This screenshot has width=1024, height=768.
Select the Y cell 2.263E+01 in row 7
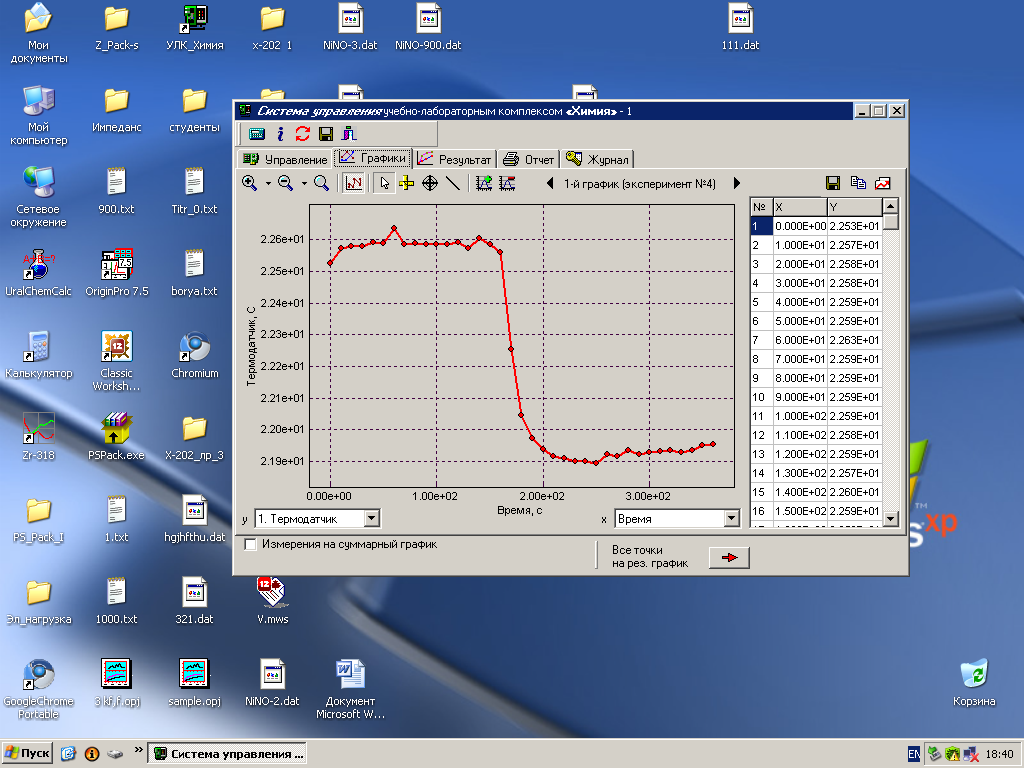click(x=855, y=340)
